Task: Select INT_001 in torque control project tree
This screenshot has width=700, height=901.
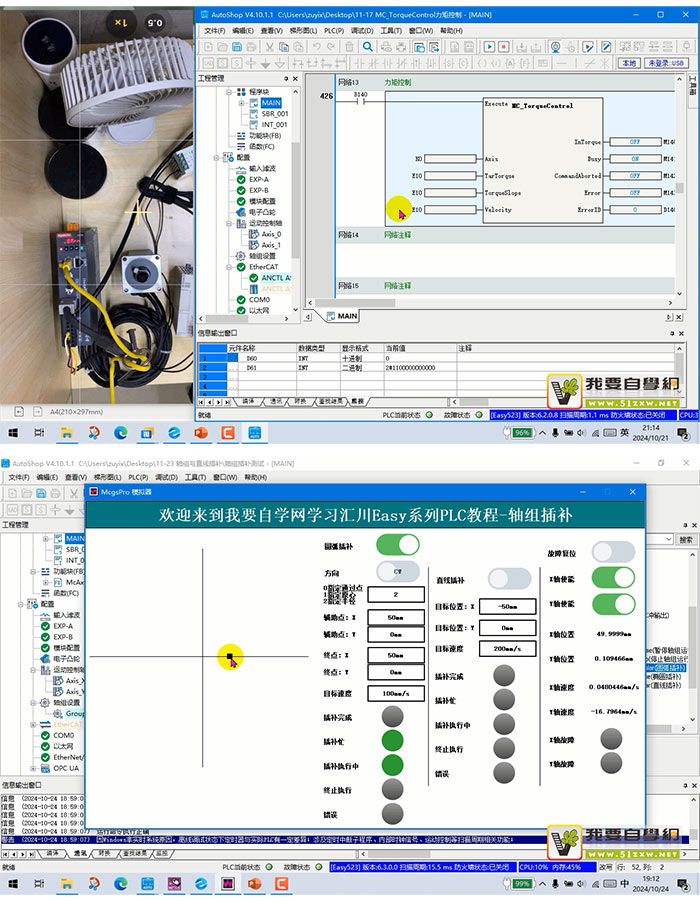Action: 274,125
